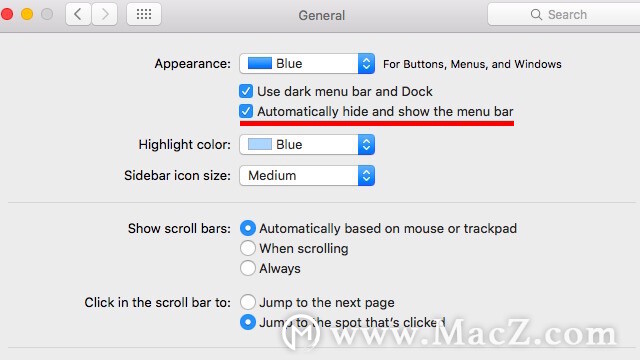Click the Sidebar icon size stepper arrows
The height and width of the screenshot is (360, 640).
[367, 176]
